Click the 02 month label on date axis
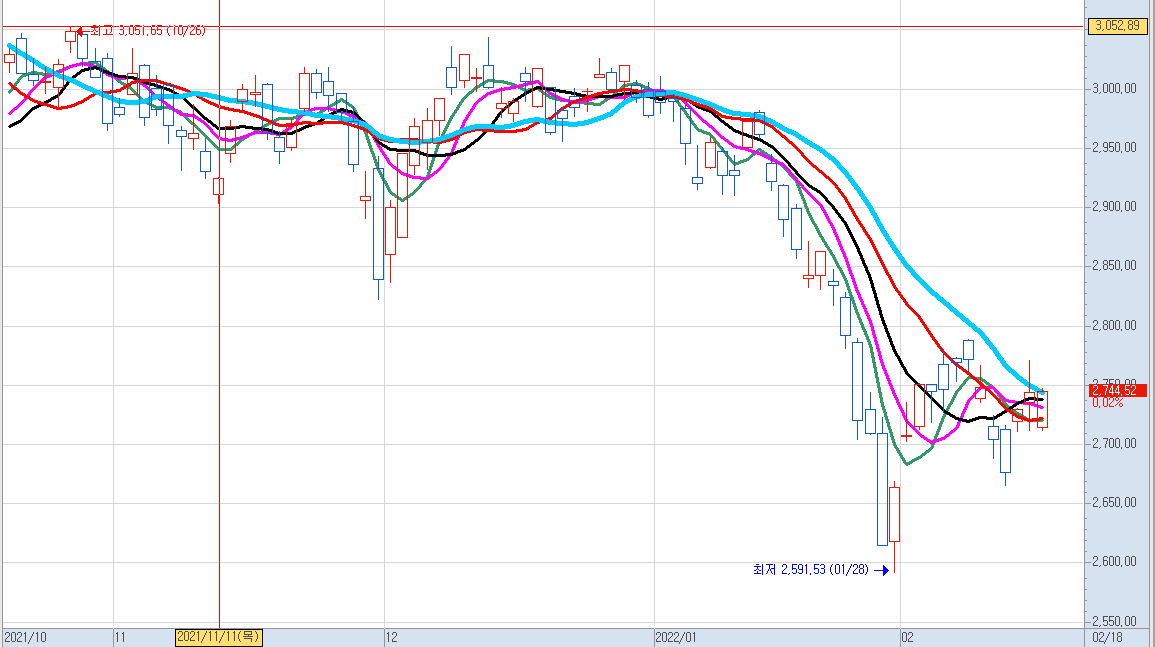This screenshot has height=647, width=1155. coord(908,637)
